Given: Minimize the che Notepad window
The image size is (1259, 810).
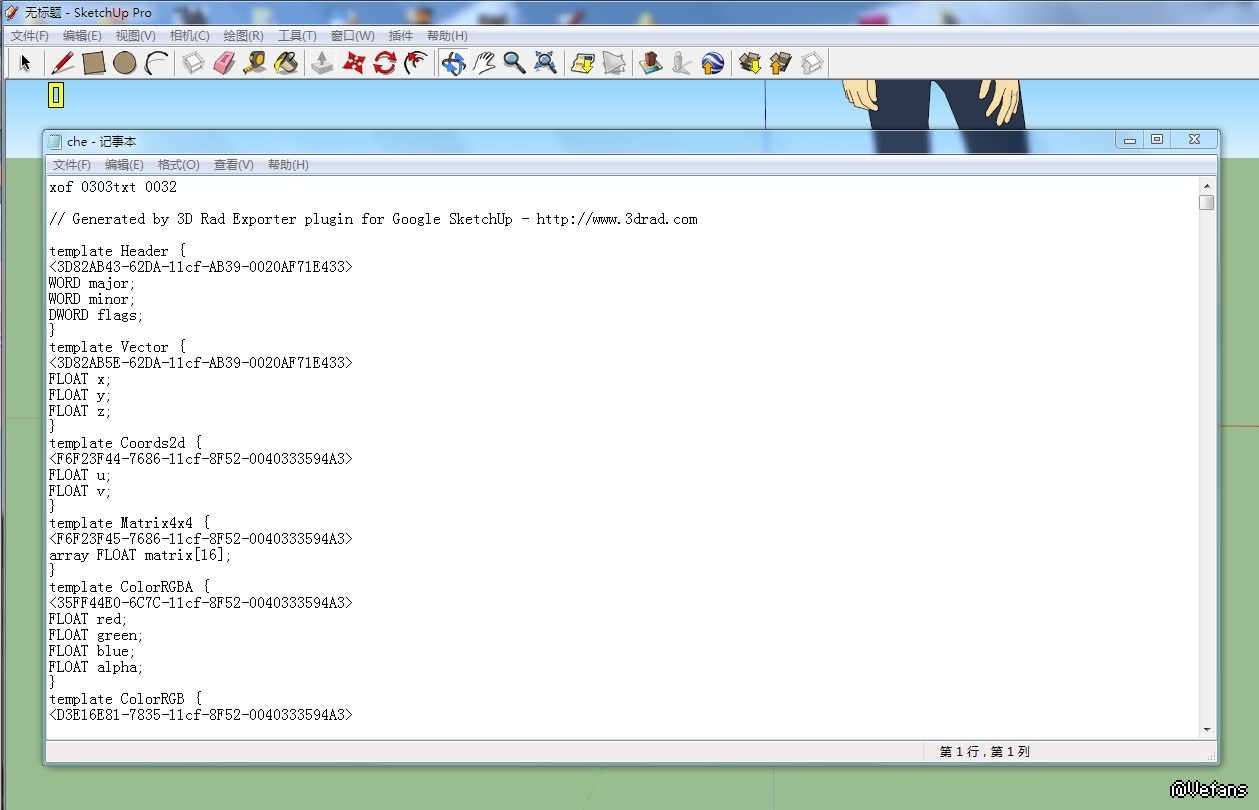Looking at the screenshot, I should [x=1130, y=140].
